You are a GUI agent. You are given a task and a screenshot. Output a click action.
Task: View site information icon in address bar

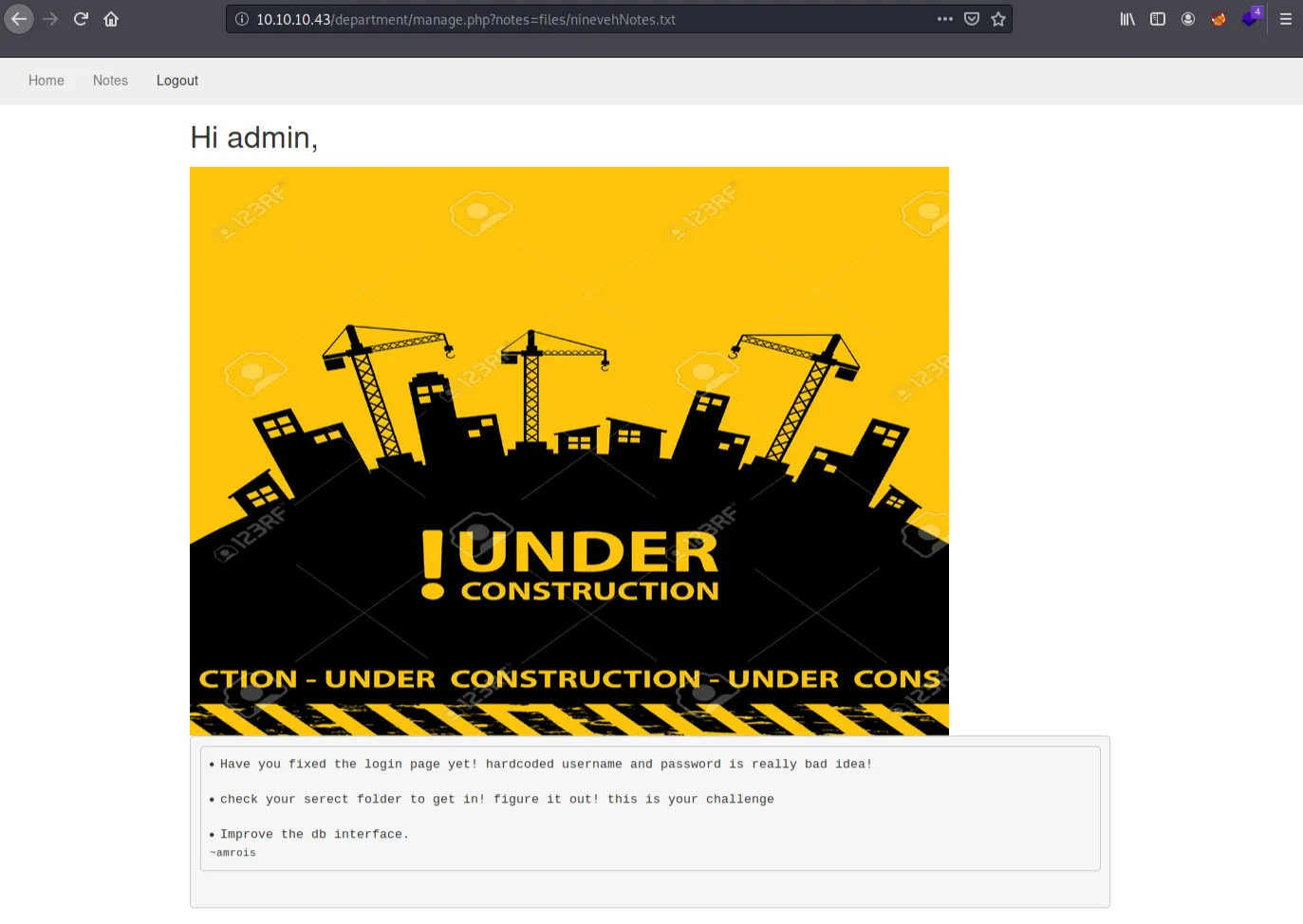[242, 19]
